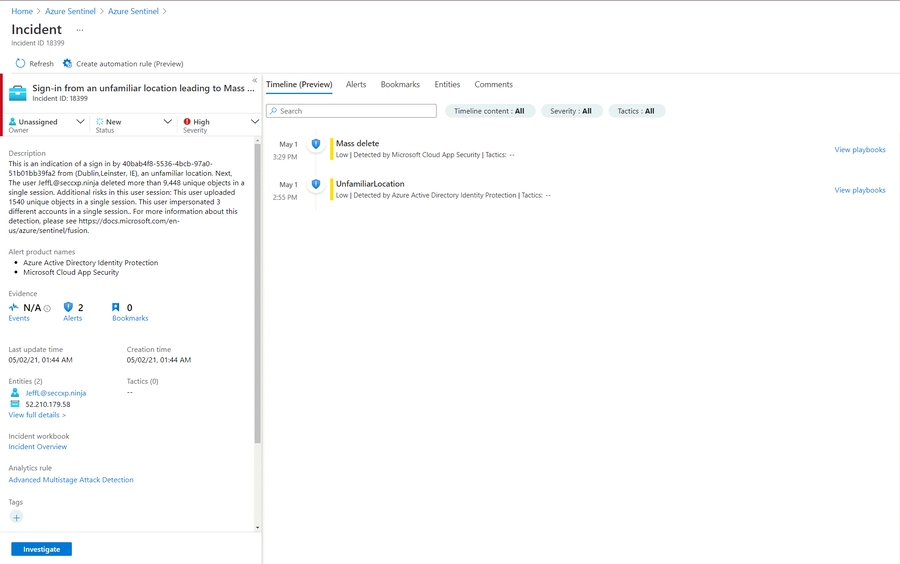Screen dimensions: 900x564
Task: Click the IP address 52.210.179.58
Action: pyautogui.click(x=48, y=404)
